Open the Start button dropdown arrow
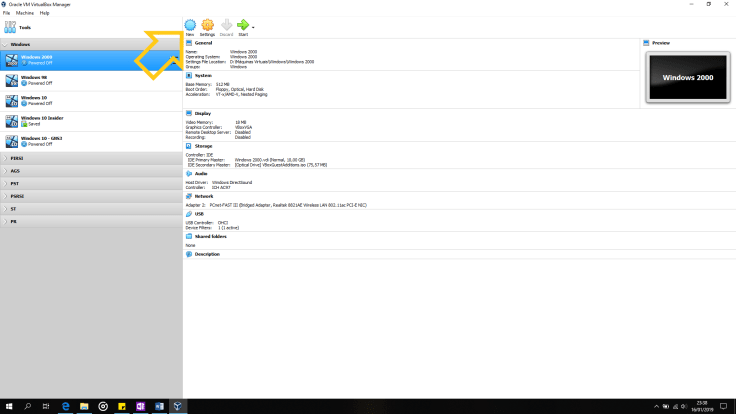Viewport: 736px width, 414px height. click(254, 27)
